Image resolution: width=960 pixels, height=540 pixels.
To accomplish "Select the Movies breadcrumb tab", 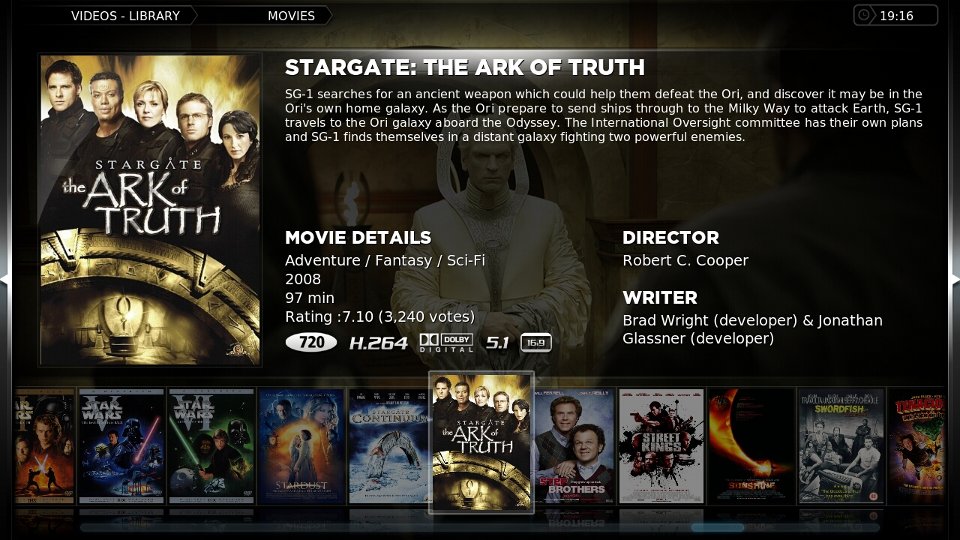I will 291,16.
